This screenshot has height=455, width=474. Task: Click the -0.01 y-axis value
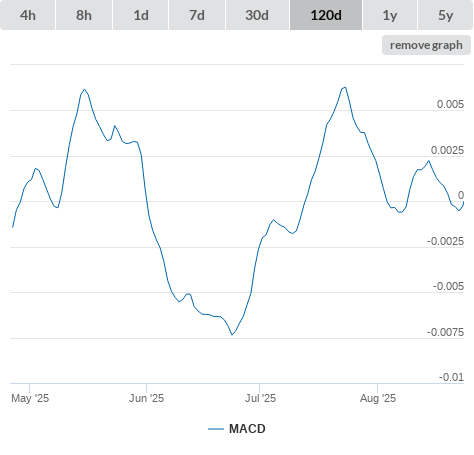click(451, 377)
